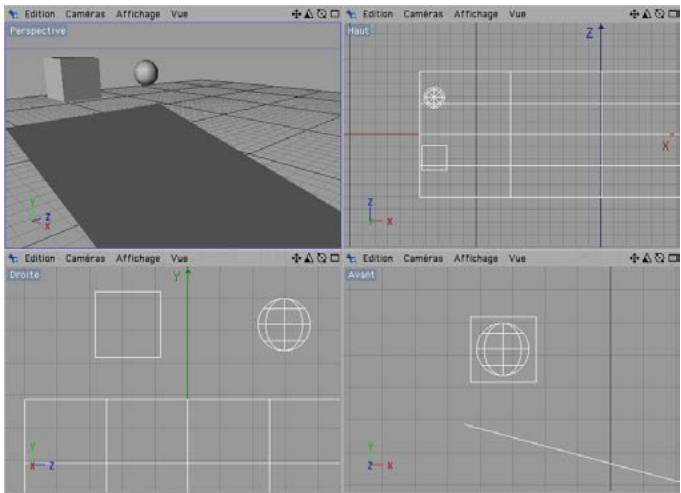The height and width of the screenshot is (493, 681).
Task: Click the Avant viewport label
Action: [361, 275]
